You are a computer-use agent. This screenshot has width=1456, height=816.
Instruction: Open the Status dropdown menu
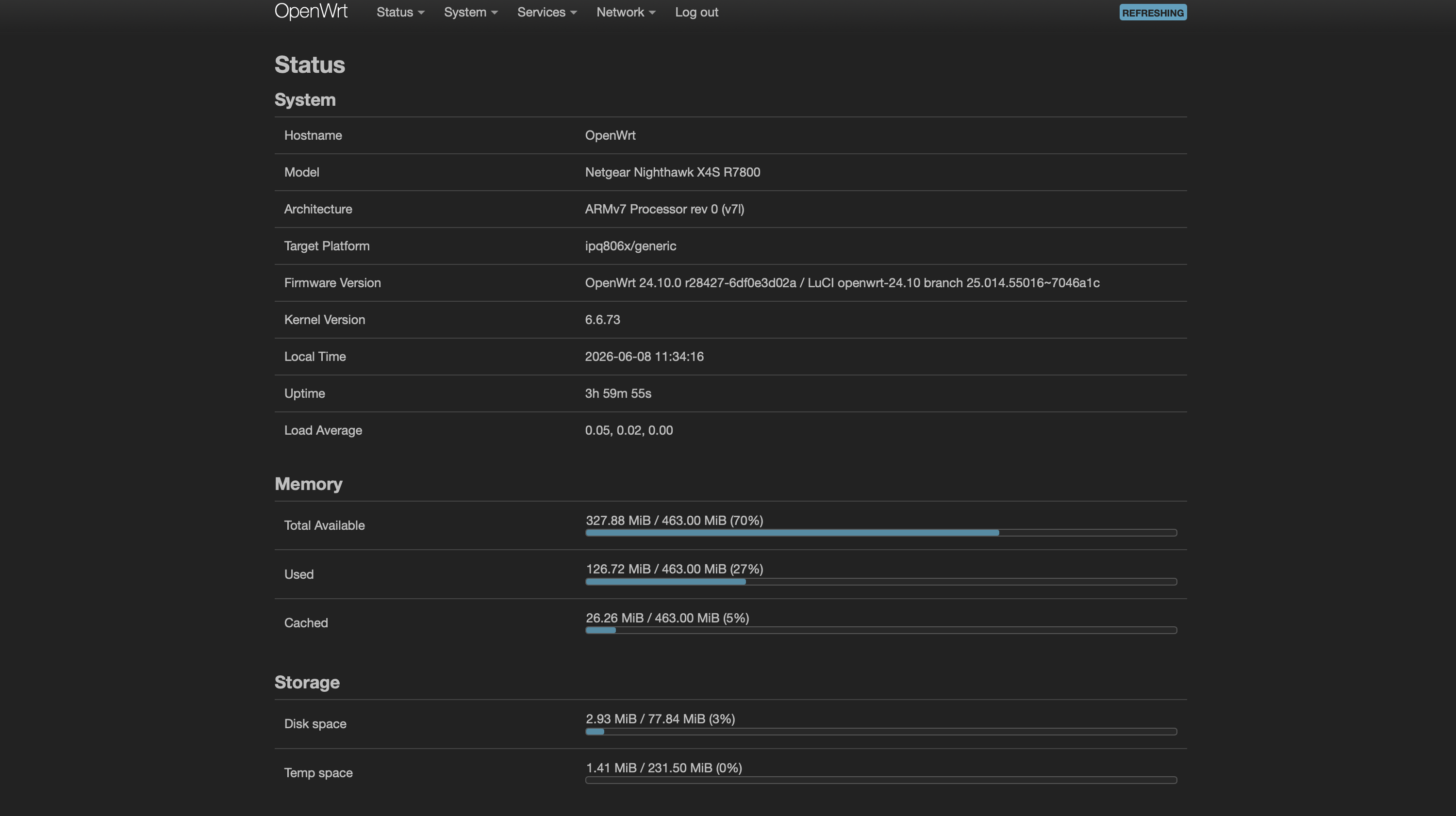point(400,12)
